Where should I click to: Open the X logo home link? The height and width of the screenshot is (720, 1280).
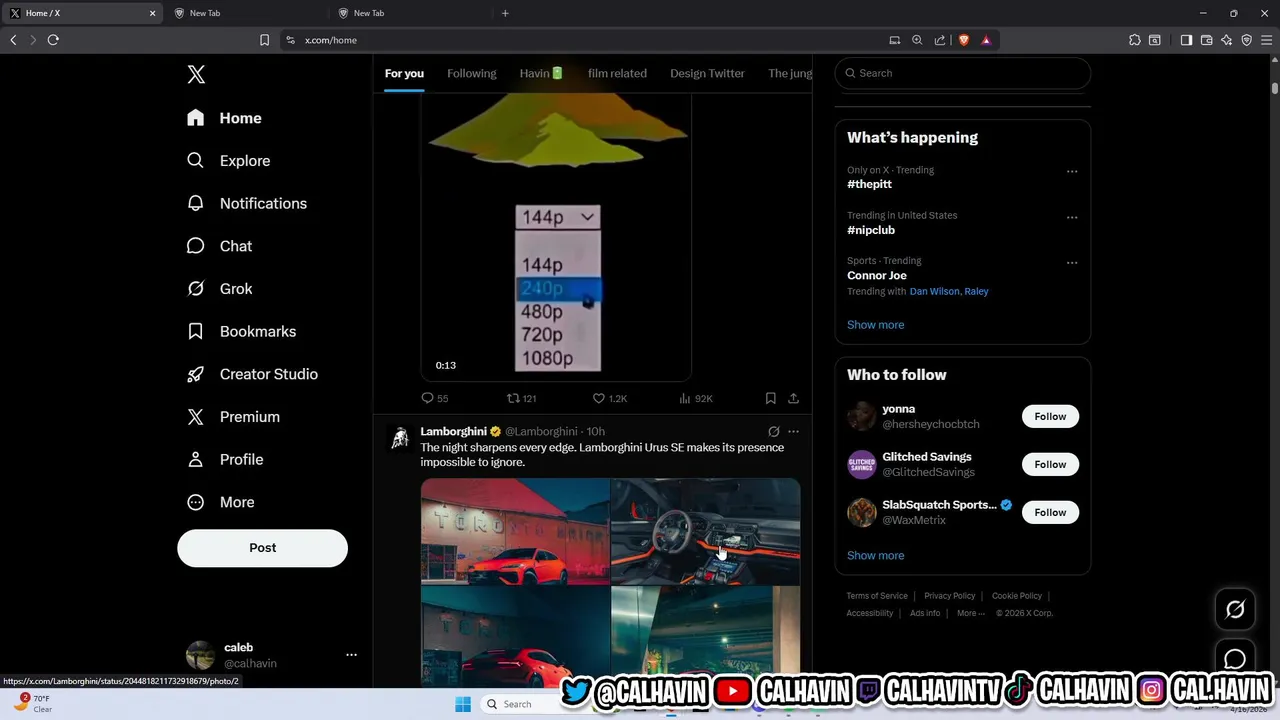pyautogui.click(x=196, y=74)
